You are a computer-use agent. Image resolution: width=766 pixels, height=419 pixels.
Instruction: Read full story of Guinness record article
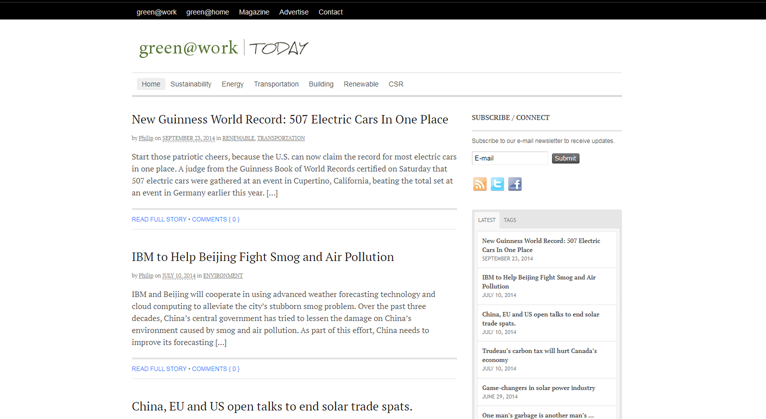(x=159, y=219)
